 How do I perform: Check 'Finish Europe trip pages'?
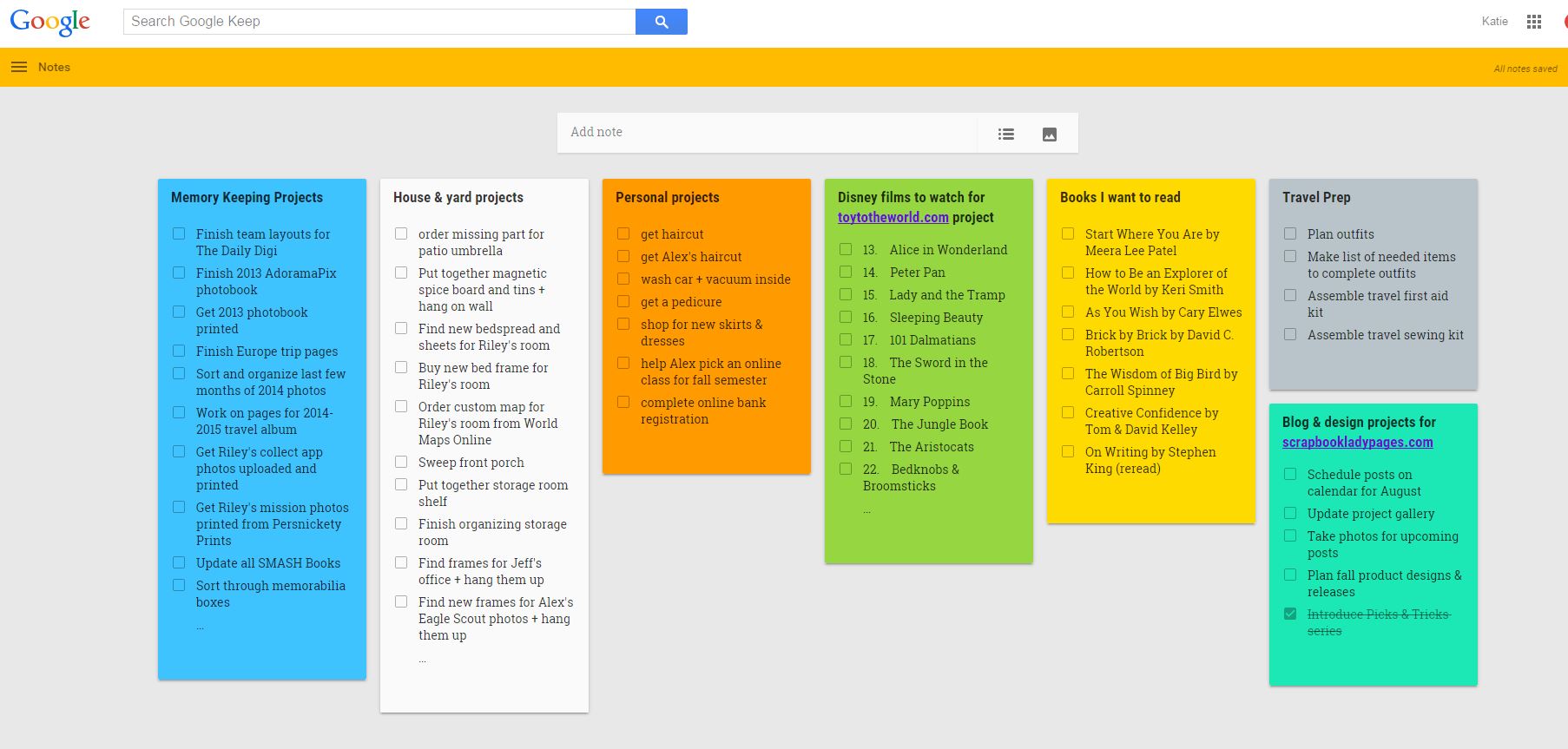click(179, 351)
